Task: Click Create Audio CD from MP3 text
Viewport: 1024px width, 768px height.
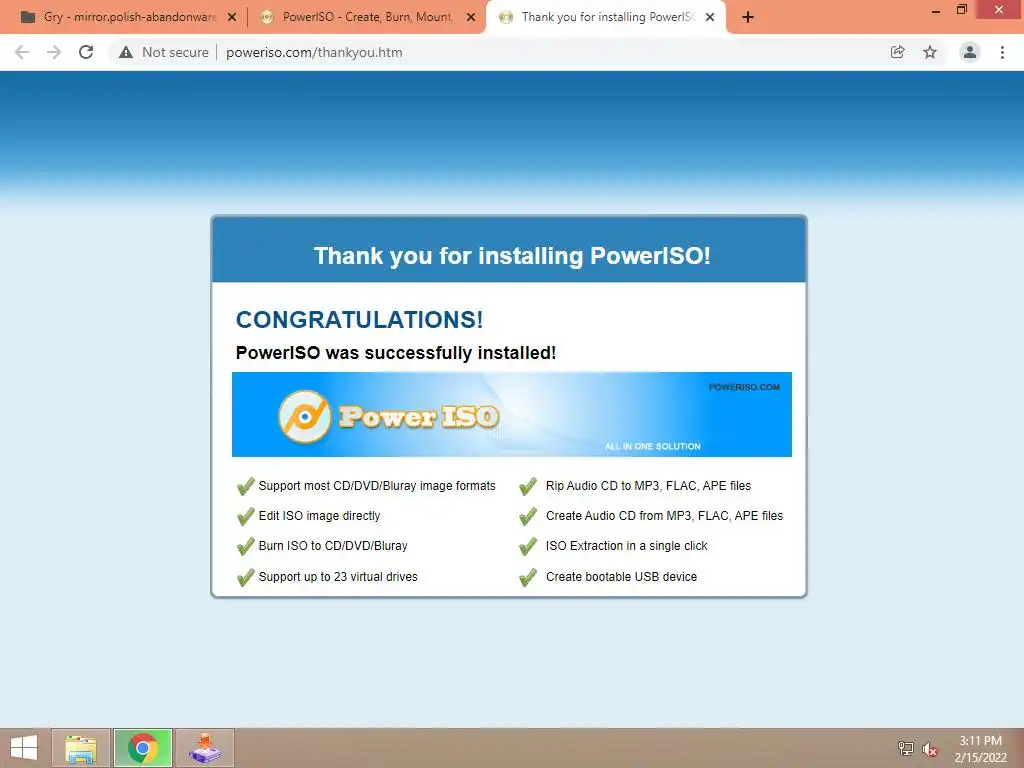Action: [x=664, y=516]
